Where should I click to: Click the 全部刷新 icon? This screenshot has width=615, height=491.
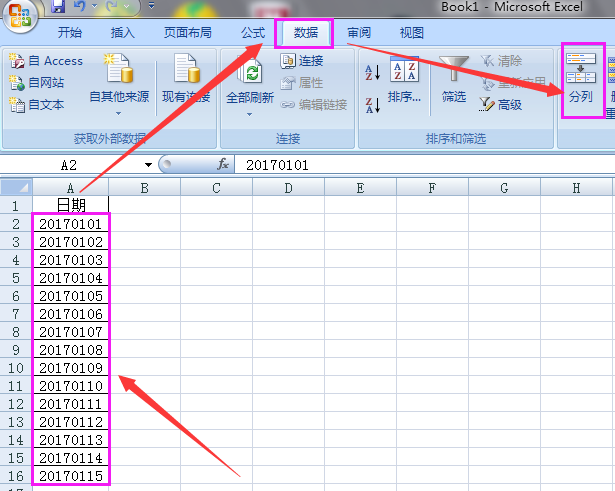tap(250, 71)
